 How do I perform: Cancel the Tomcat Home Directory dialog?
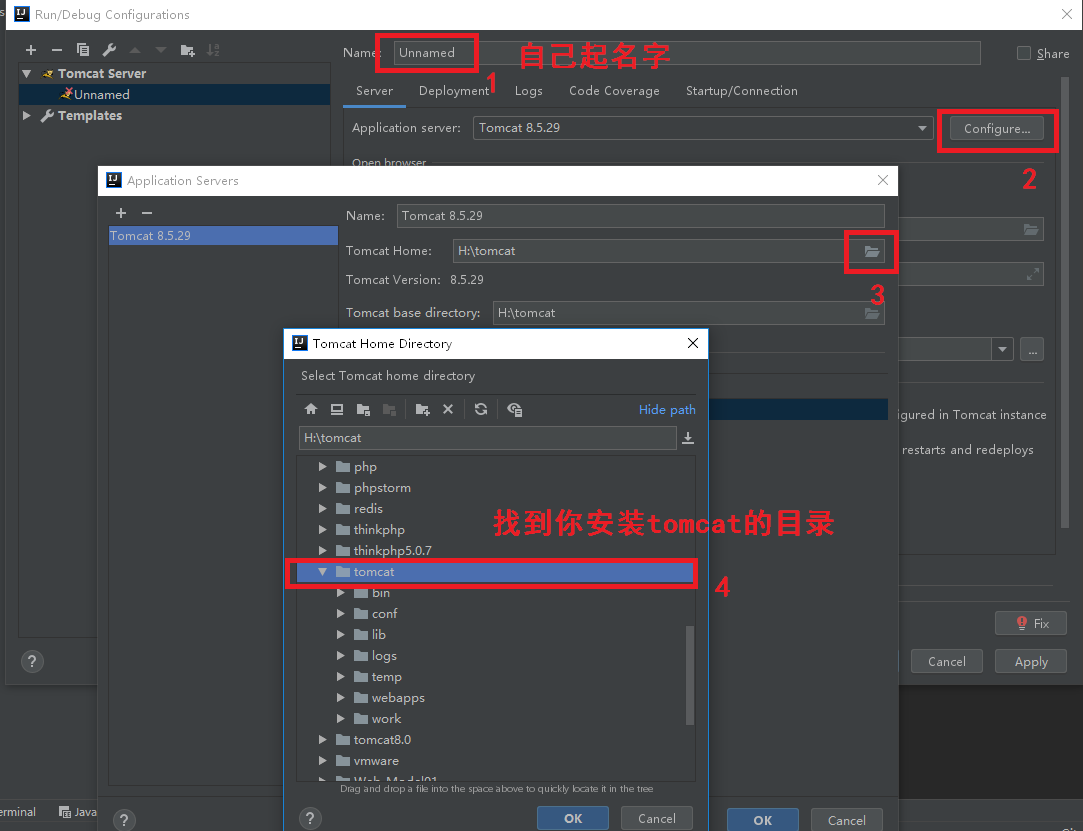[x=656, y=819]
